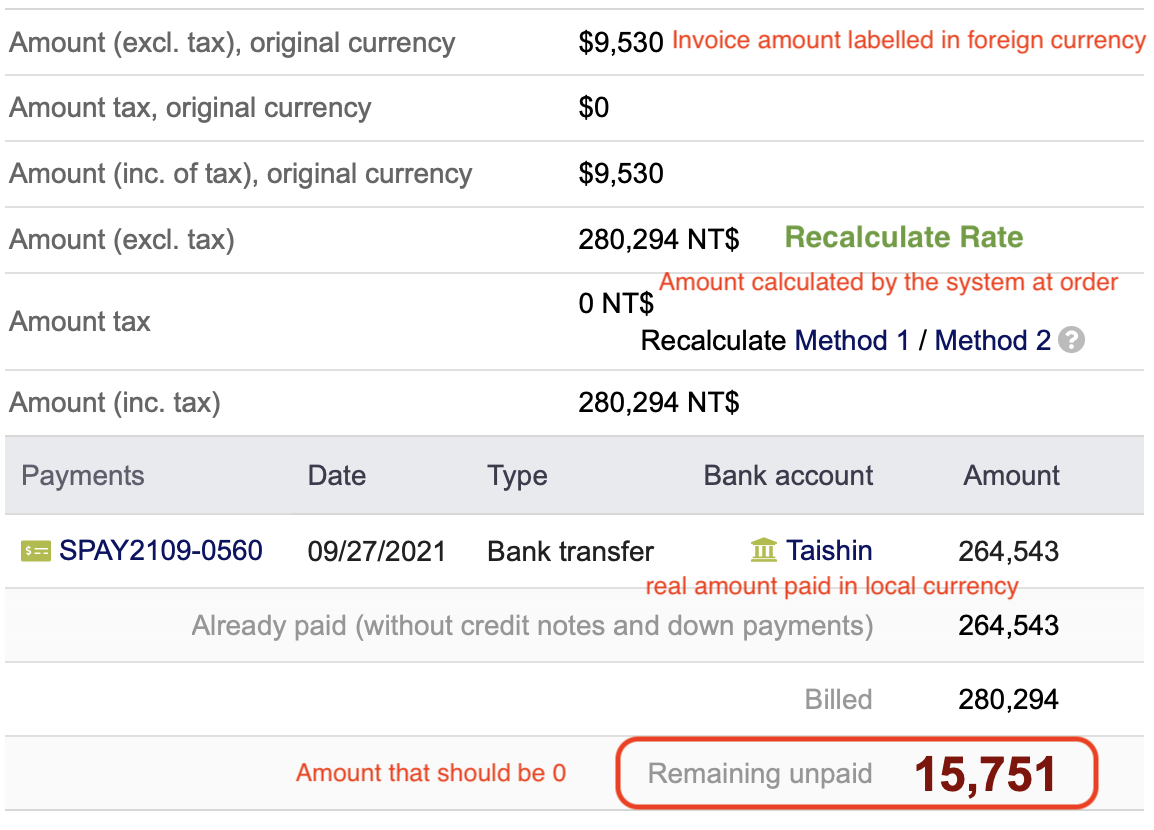Recalculate using Method 2
The image size is (1154, 830).
pyautogui.click(x=993, y=340)
